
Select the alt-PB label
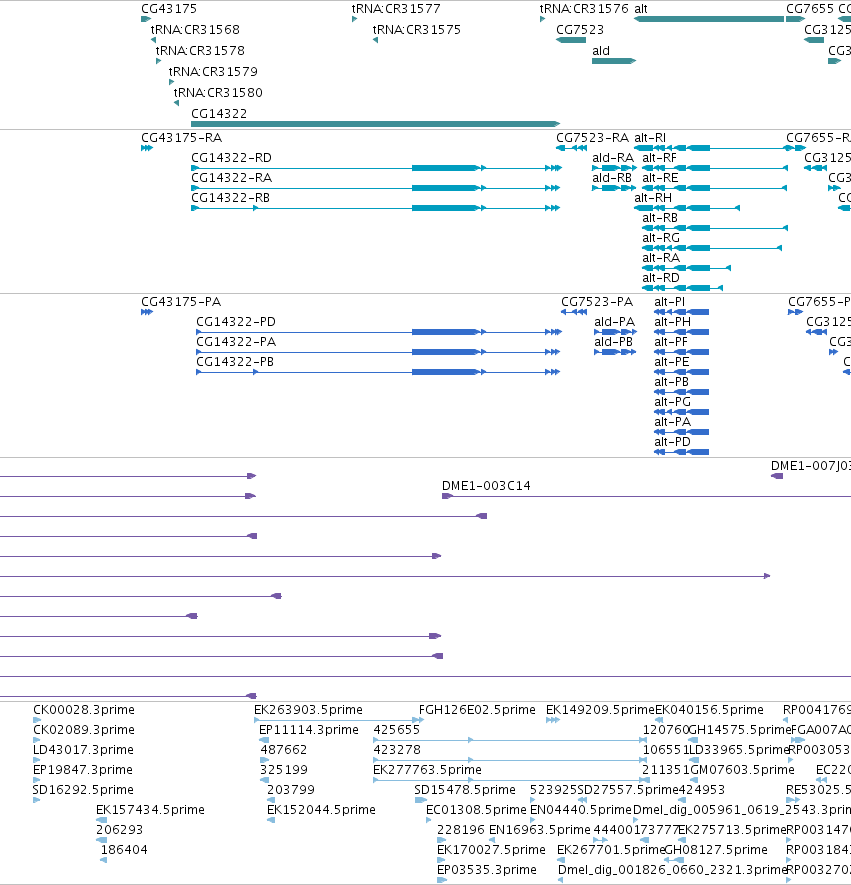tap(672, 382)
